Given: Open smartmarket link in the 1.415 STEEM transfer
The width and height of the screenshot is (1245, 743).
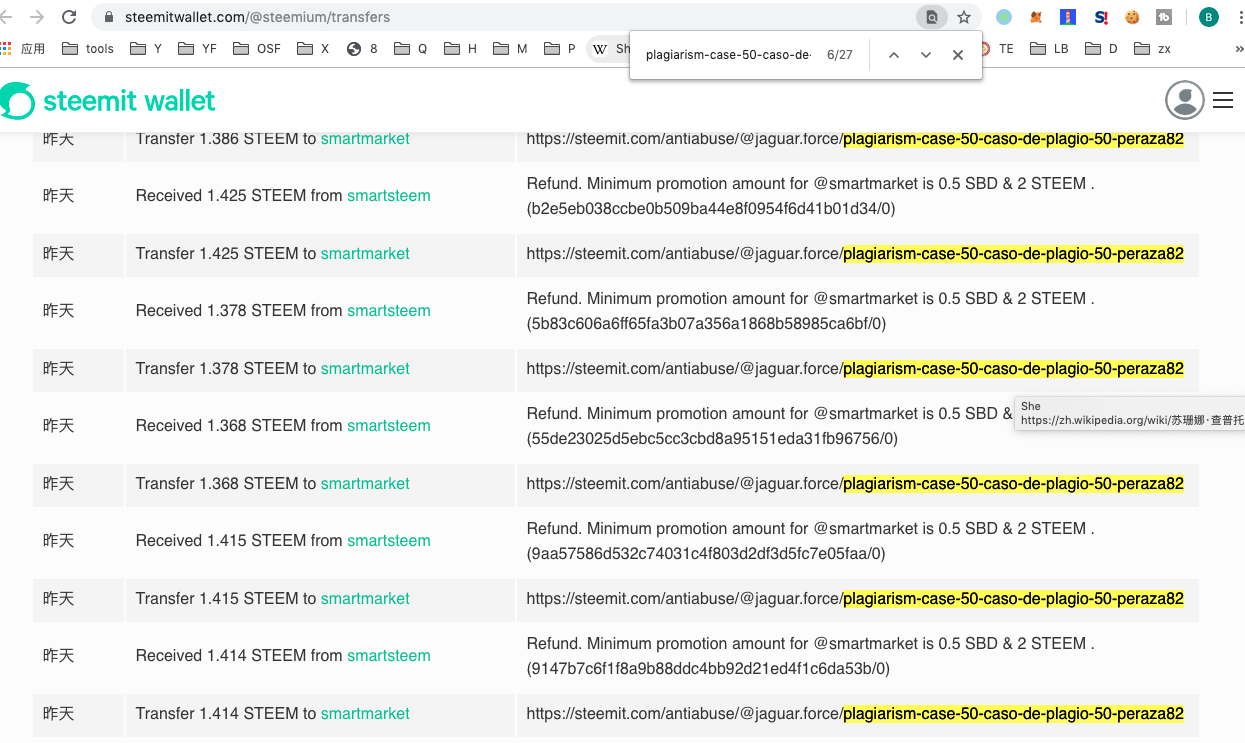Looking at the screenshot, I should 365,599.
